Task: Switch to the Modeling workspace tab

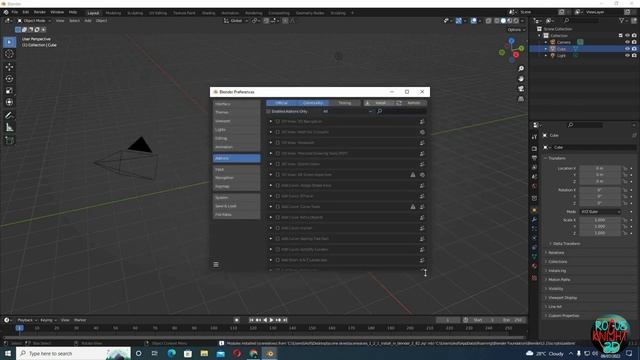Action: pyautogui.click(x=113, y=13)
